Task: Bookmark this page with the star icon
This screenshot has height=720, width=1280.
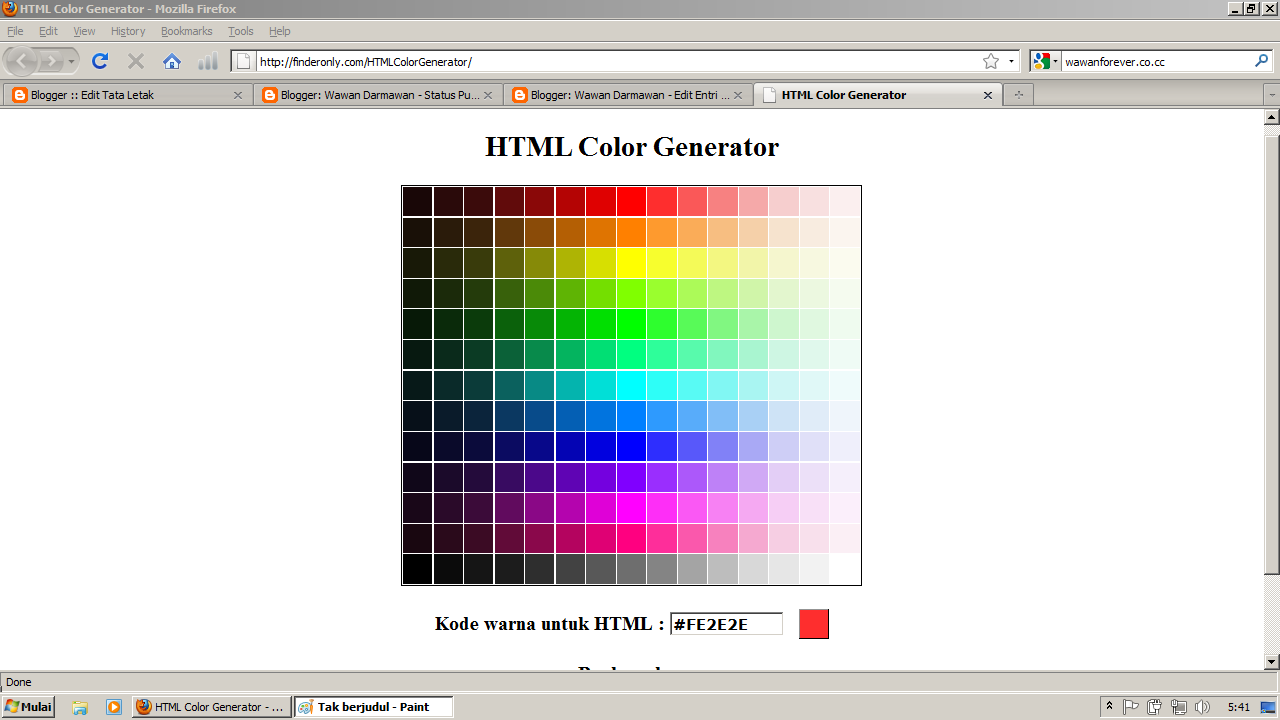Action: [991, 61]
